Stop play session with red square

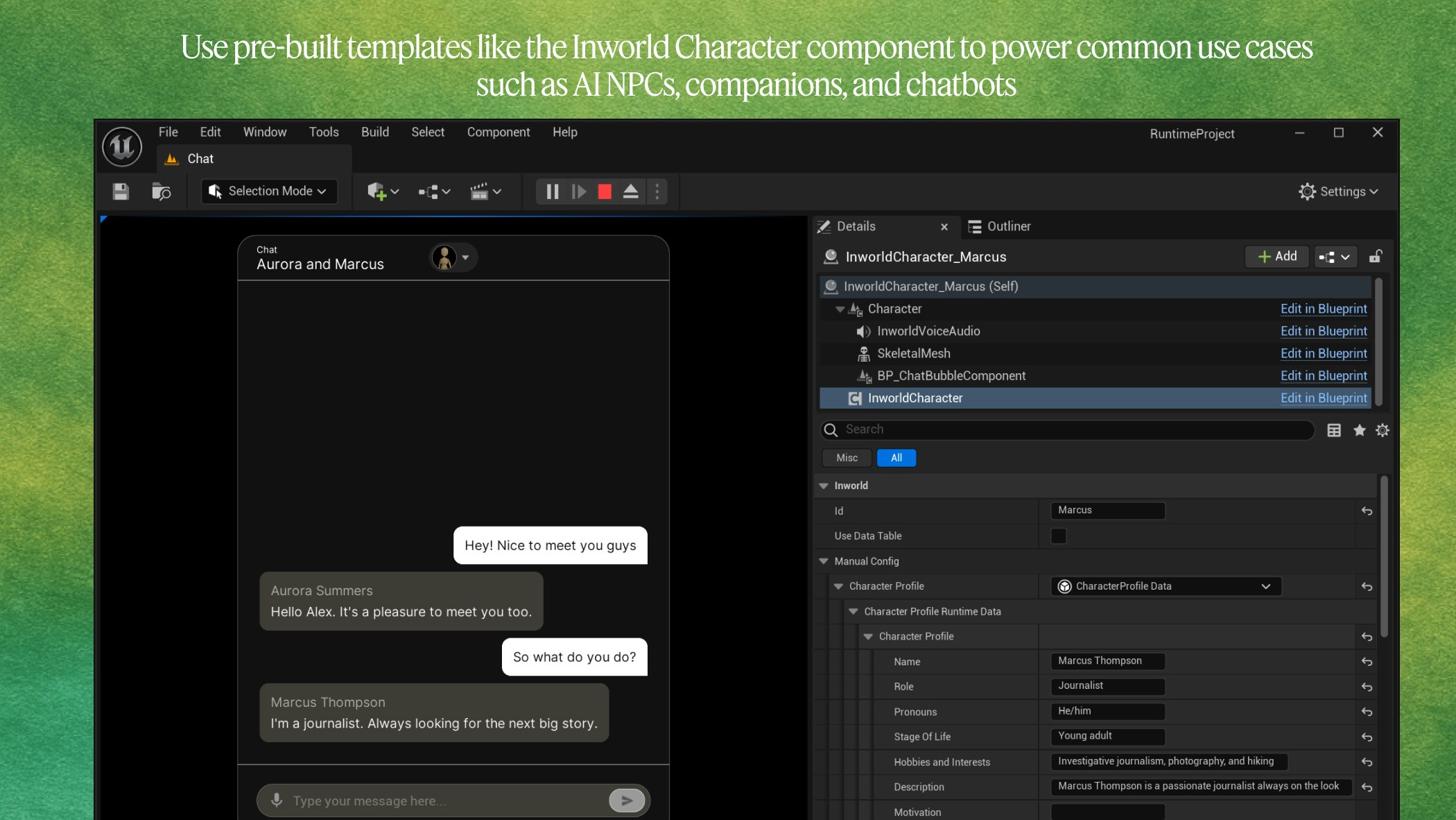tap(605, 191)
